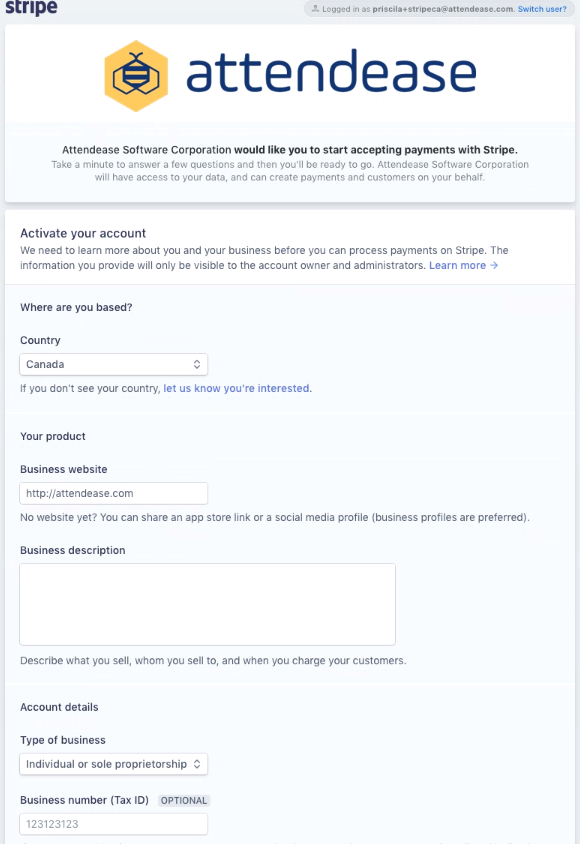Click the chevron on Type of business selector
Viewport: 580px width, 844px height.
point(197,764)
